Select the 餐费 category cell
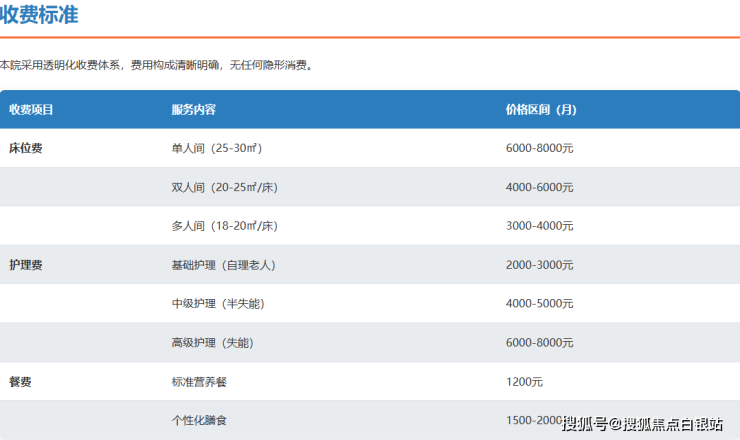 (20, 382)
